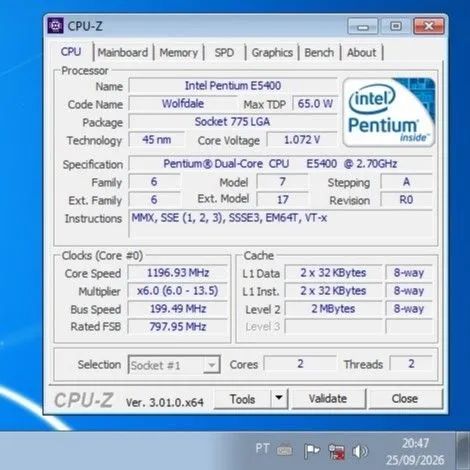Click the Tools button
Viewport: 470px width, 470px height.
[x=242, y=399]
